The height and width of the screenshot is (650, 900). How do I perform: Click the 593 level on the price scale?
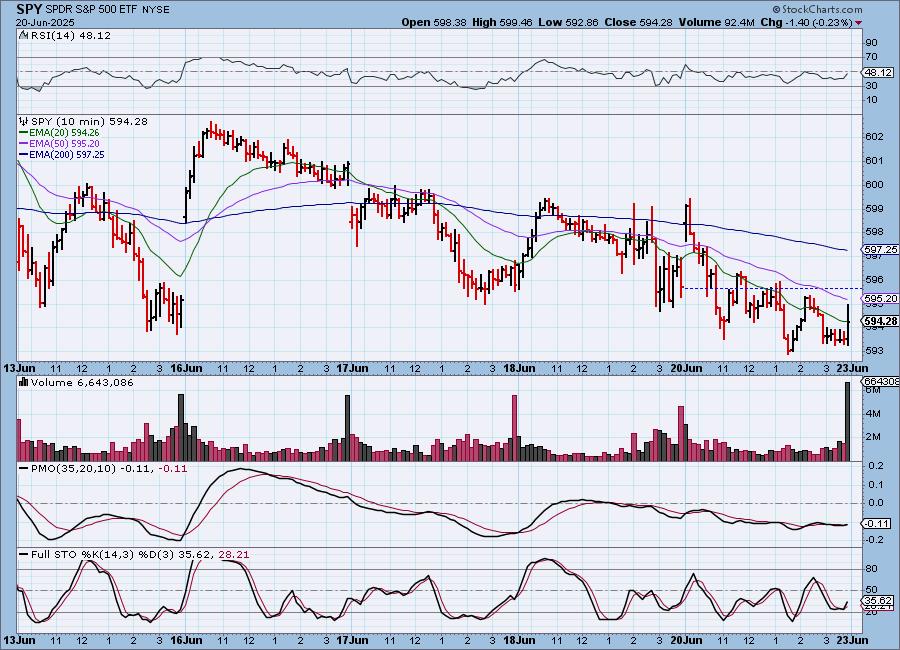[874, 350]
